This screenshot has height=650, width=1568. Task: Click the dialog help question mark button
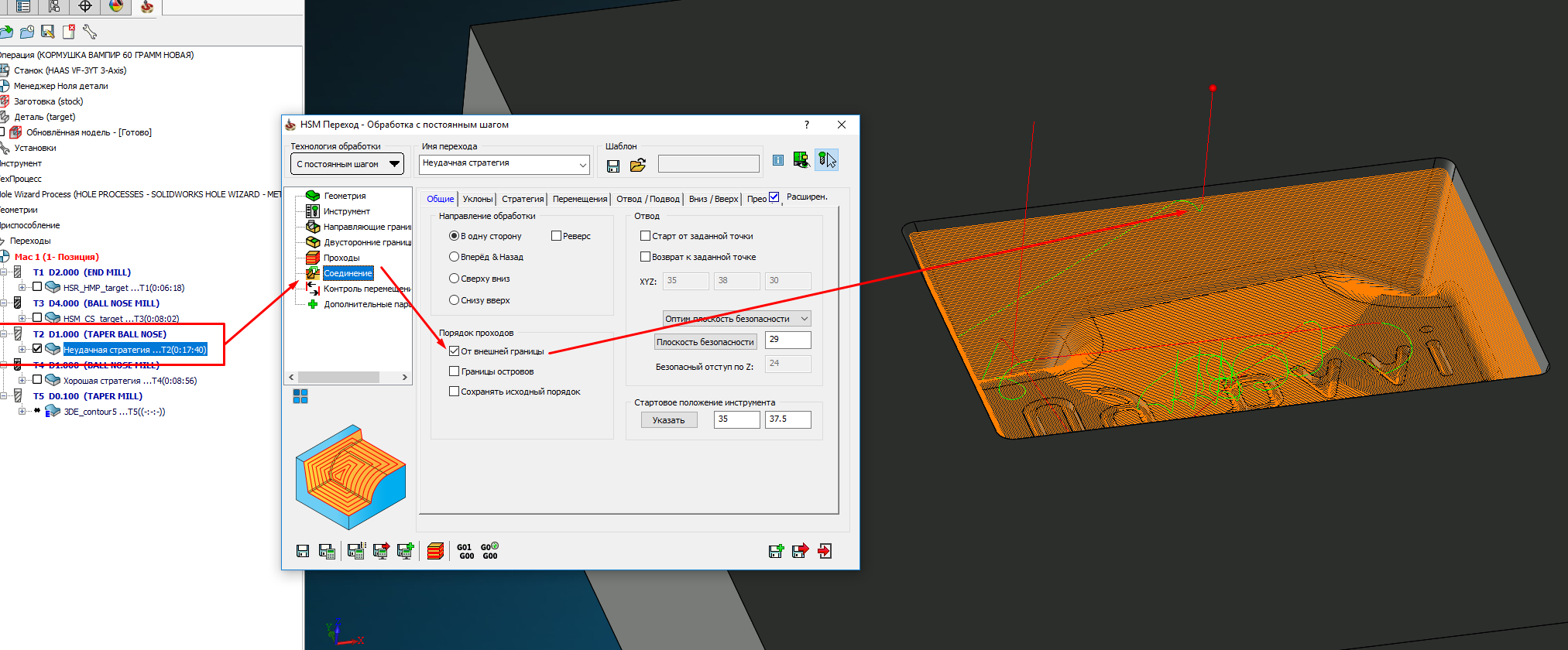click(807, 125)
